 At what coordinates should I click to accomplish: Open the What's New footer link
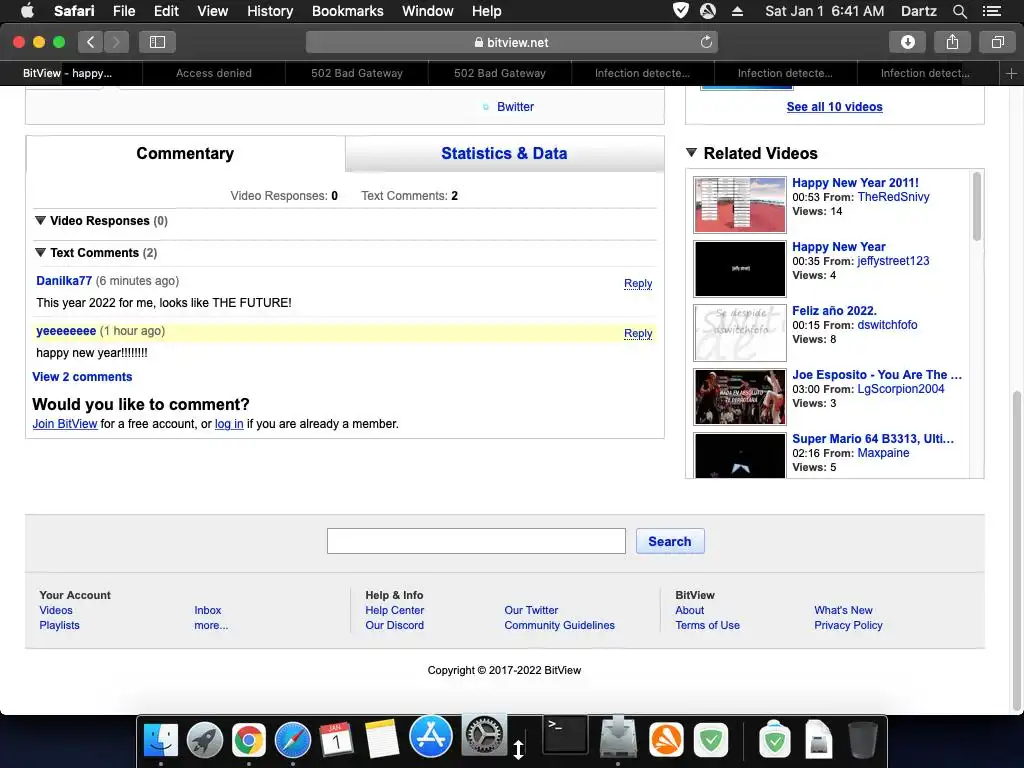click(x=843, y=610)
